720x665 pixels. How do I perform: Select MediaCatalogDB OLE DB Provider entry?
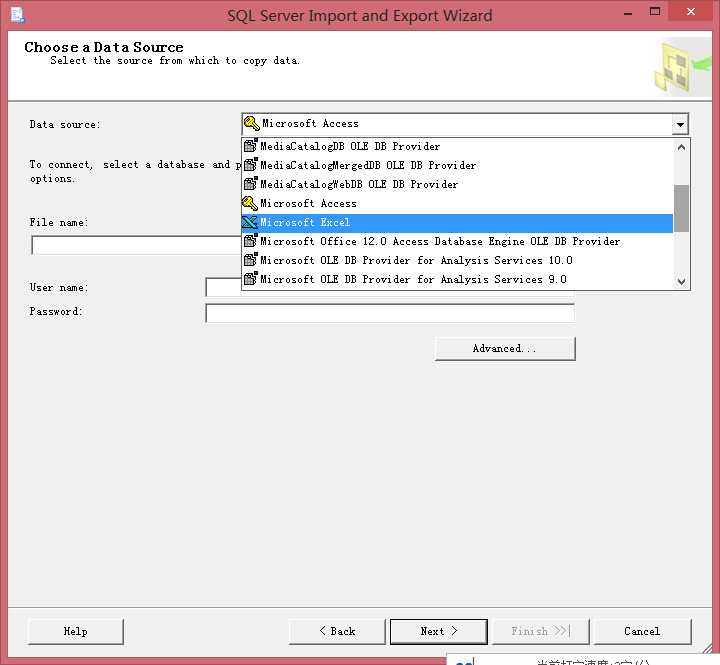click(x=457, y=147)
